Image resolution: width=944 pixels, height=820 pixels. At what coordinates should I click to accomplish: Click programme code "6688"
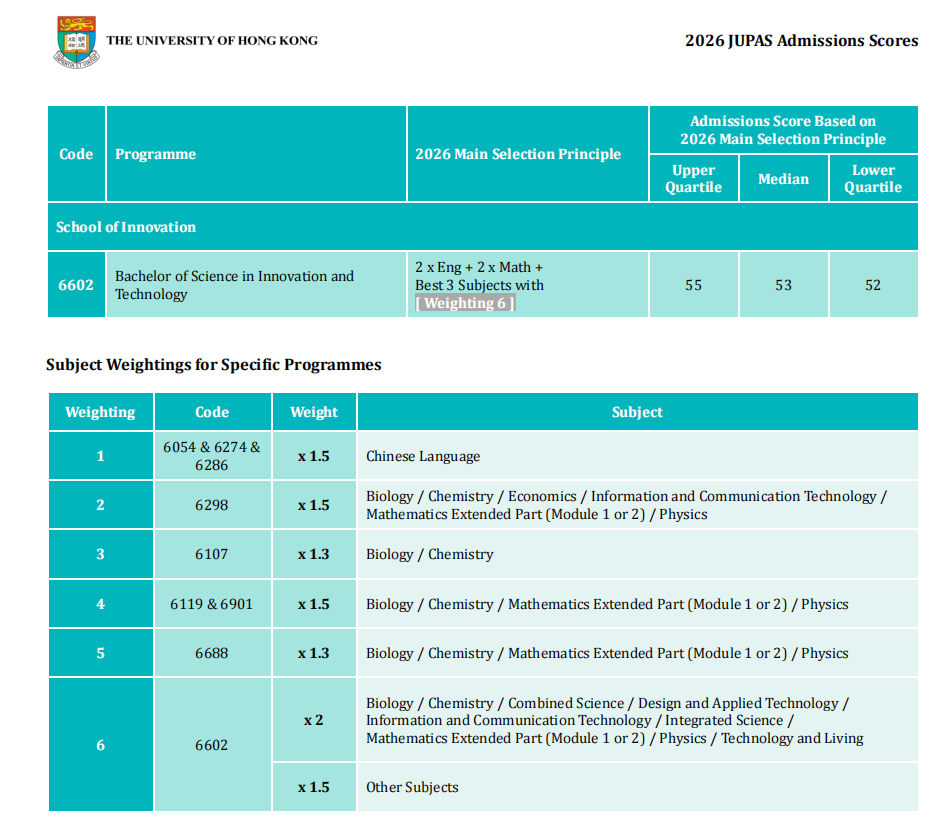point(212,653)
